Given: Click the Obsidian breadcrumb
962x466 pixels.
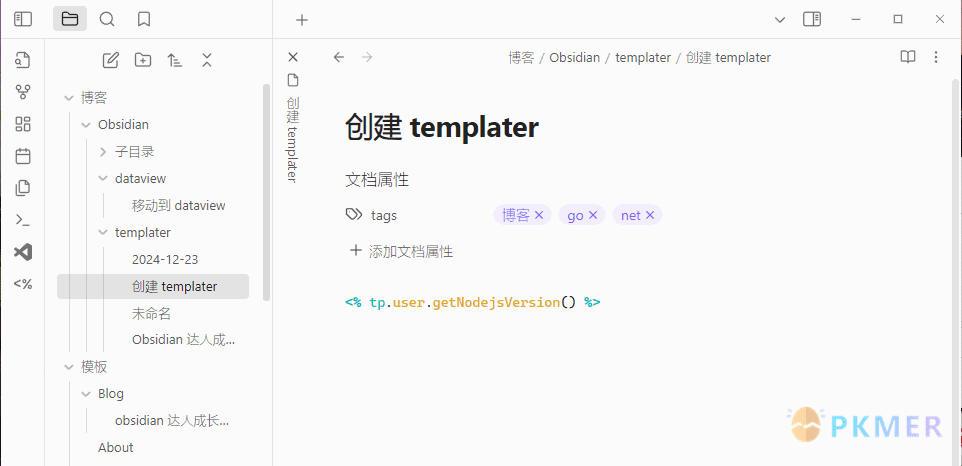Looking at the screenshot, I should 574,58.
